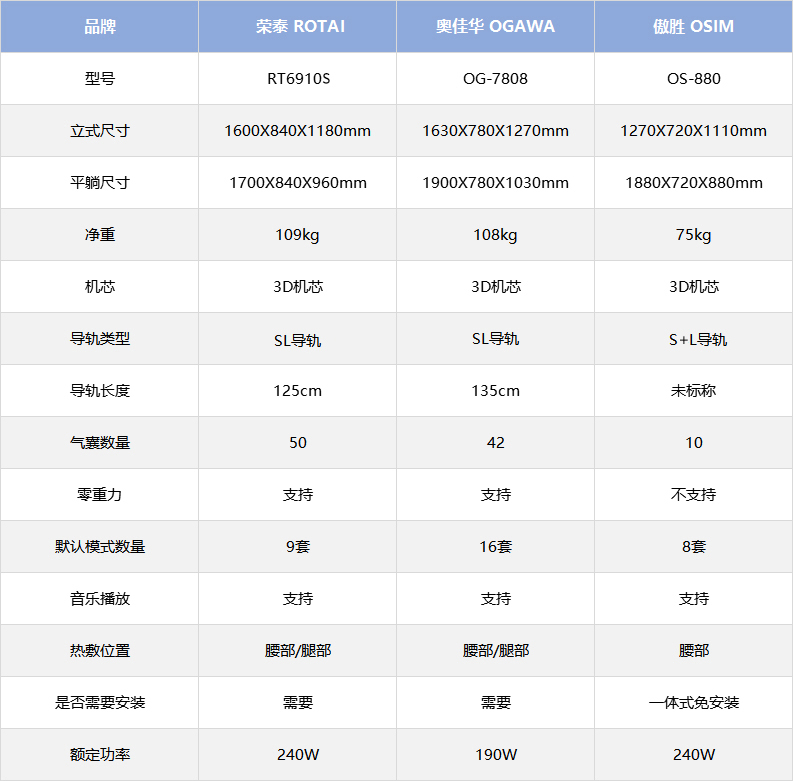Select the 1630X780X1270mm cell
Screen dimensions: 793x781
(495, 131)
